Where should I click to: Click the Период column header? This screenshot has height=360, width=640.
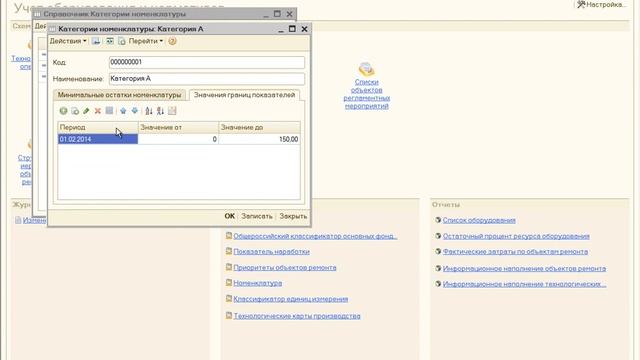click(98, 127)
